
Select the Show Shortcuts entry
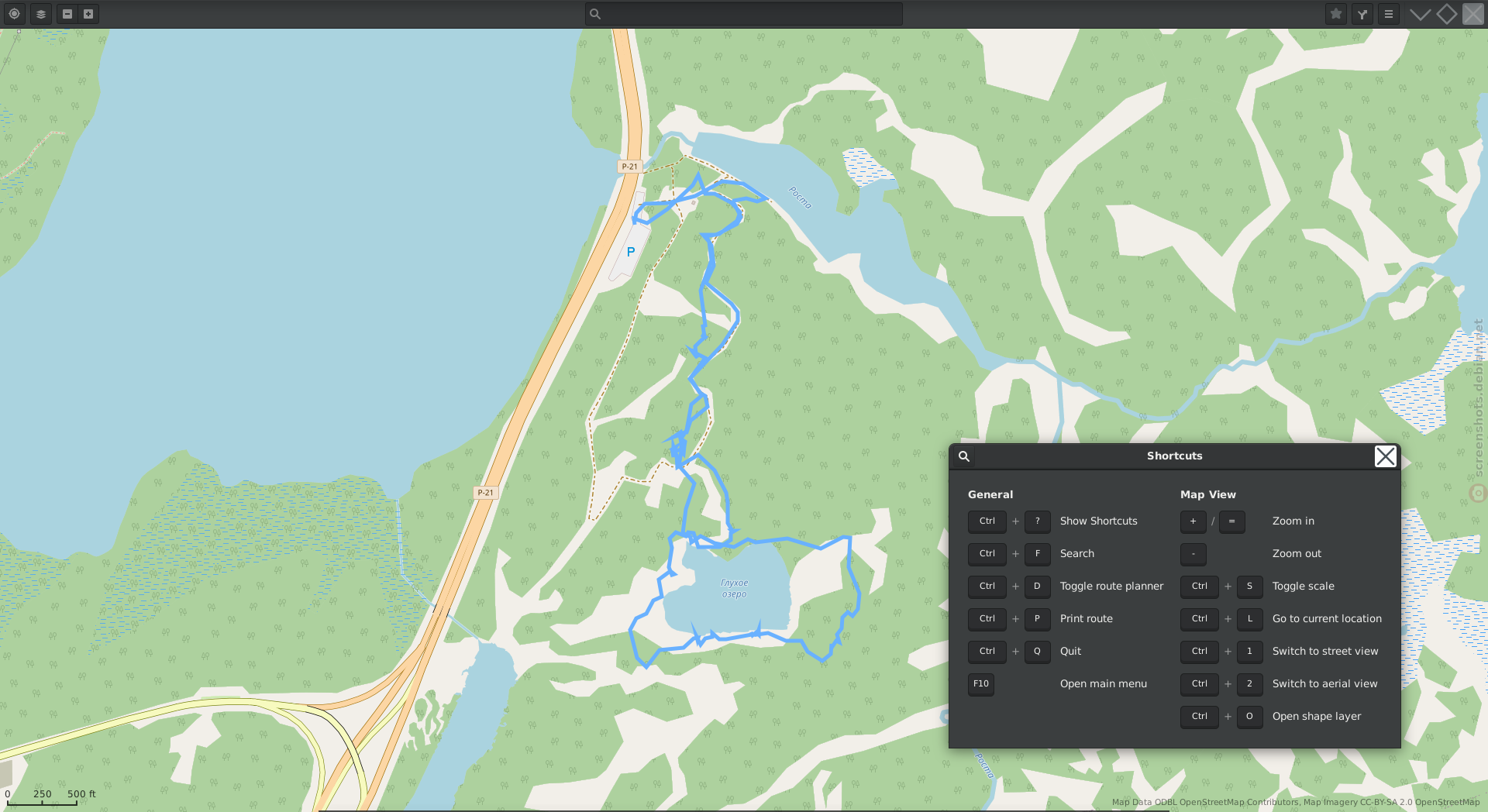[x=1099, y=521]
